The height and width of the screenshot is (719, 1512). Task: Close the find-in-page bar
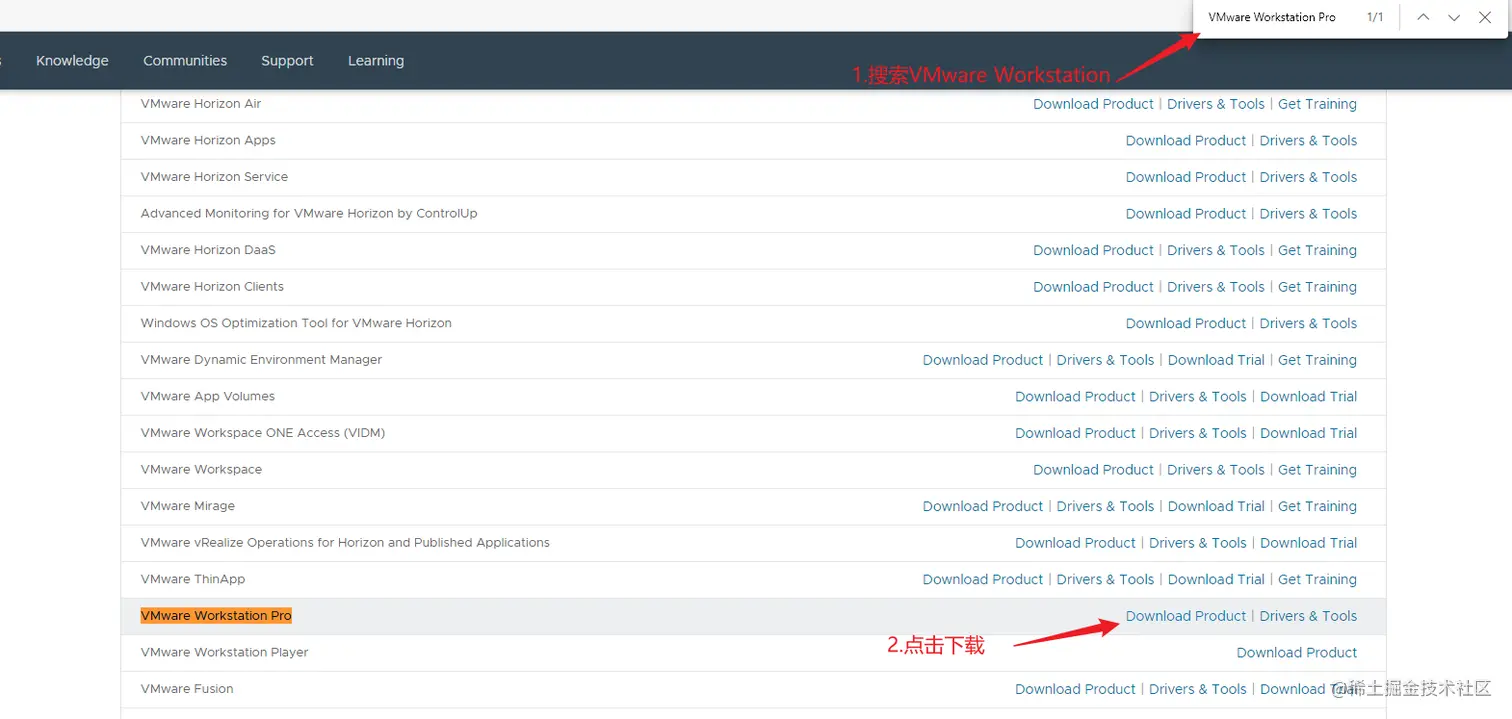pos(1485,18)
